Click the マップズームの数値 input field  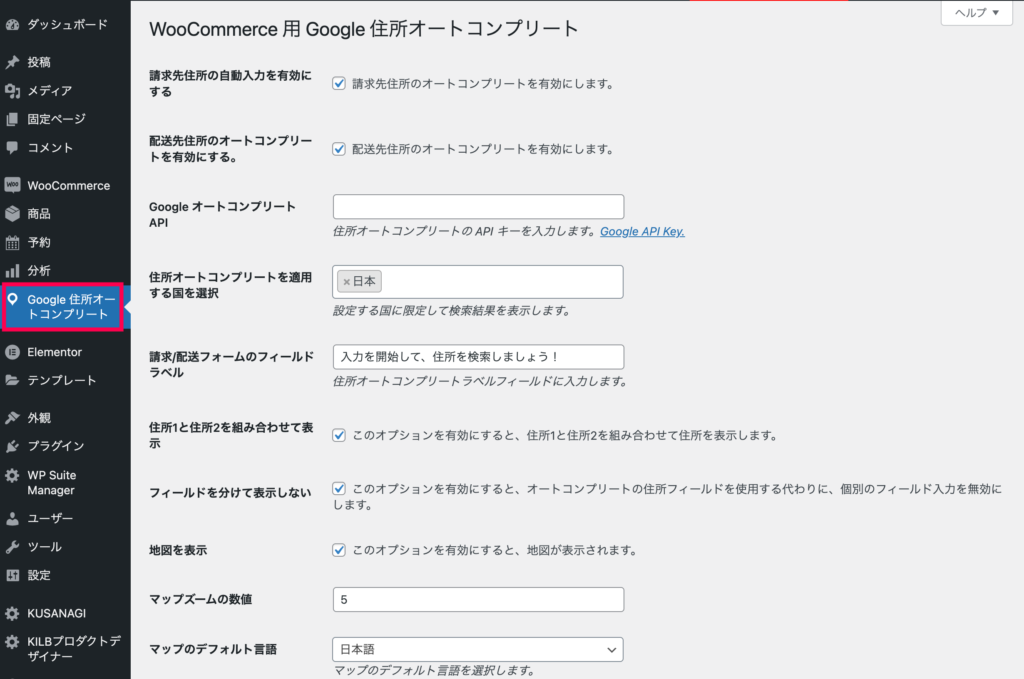click(478, 599)
